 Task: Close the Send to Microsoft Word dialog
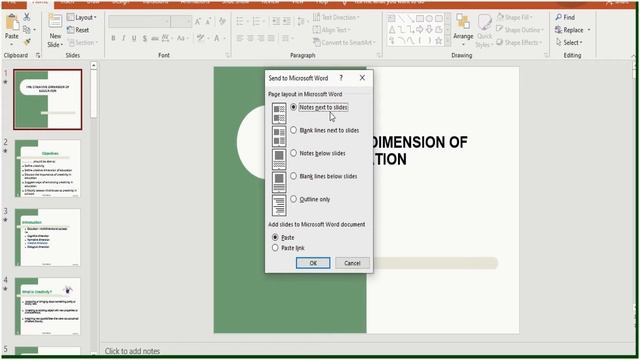click(x=362, y=78)
